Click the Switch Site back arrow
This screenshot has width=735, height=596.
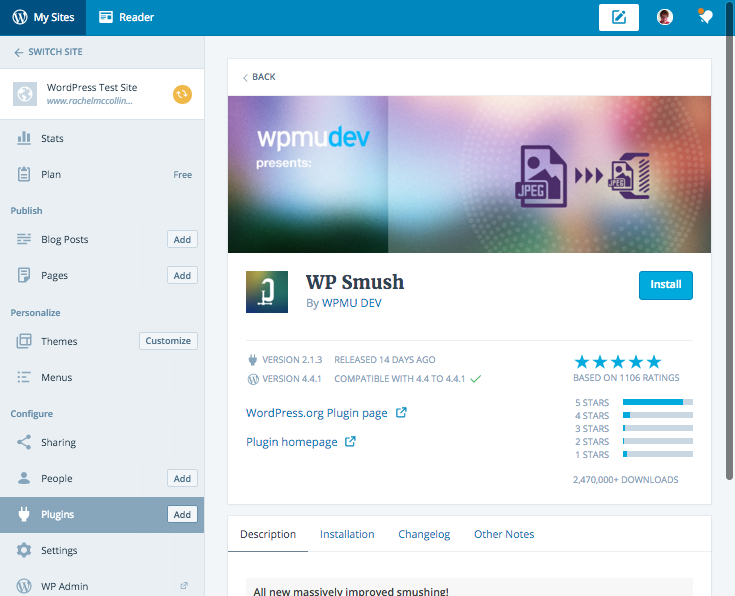(18, 52)
